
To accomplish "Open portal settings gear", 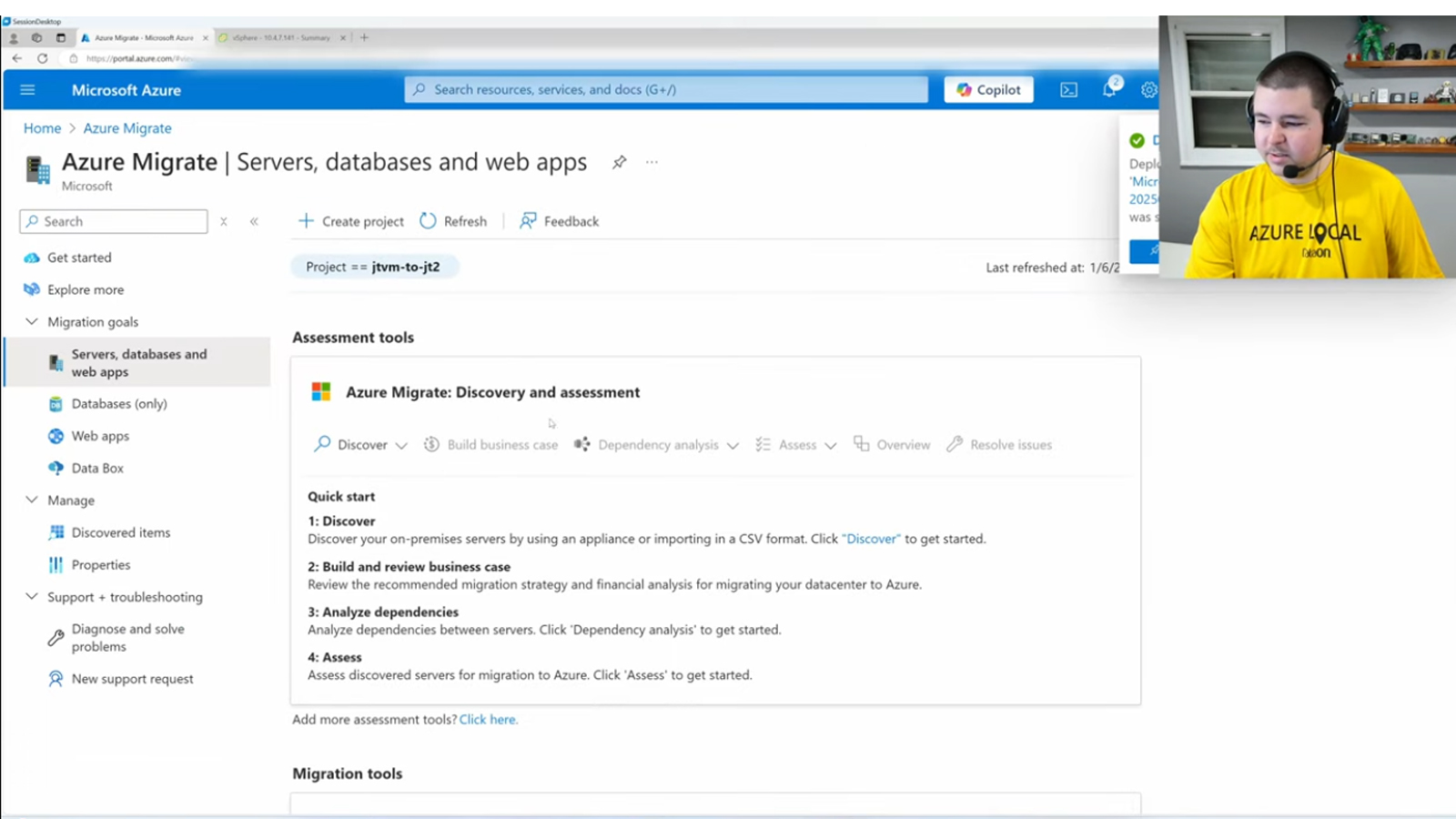I will (1148, 90).
